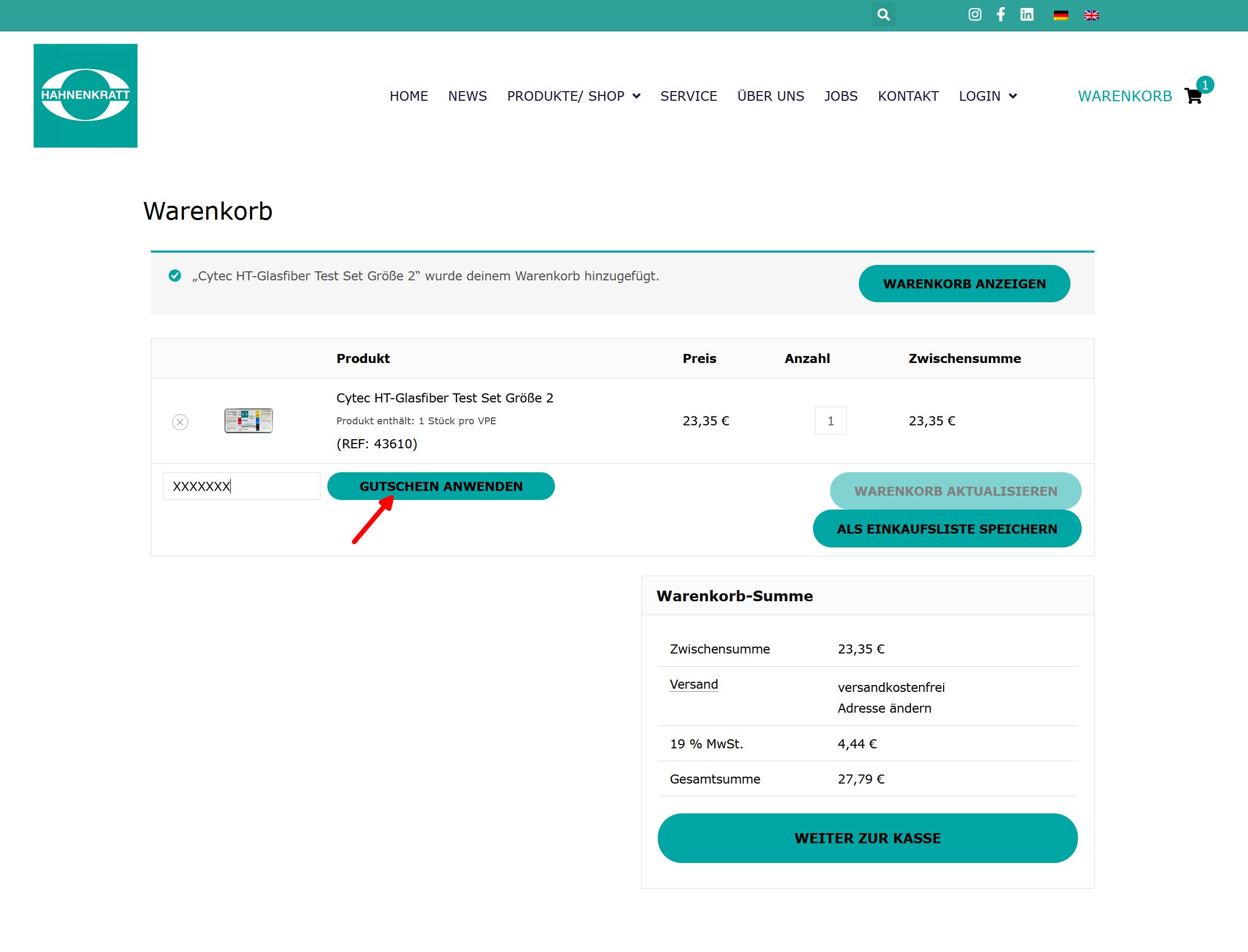
Task: Click the Zwischensumme column header
Action: click(964, 359)
